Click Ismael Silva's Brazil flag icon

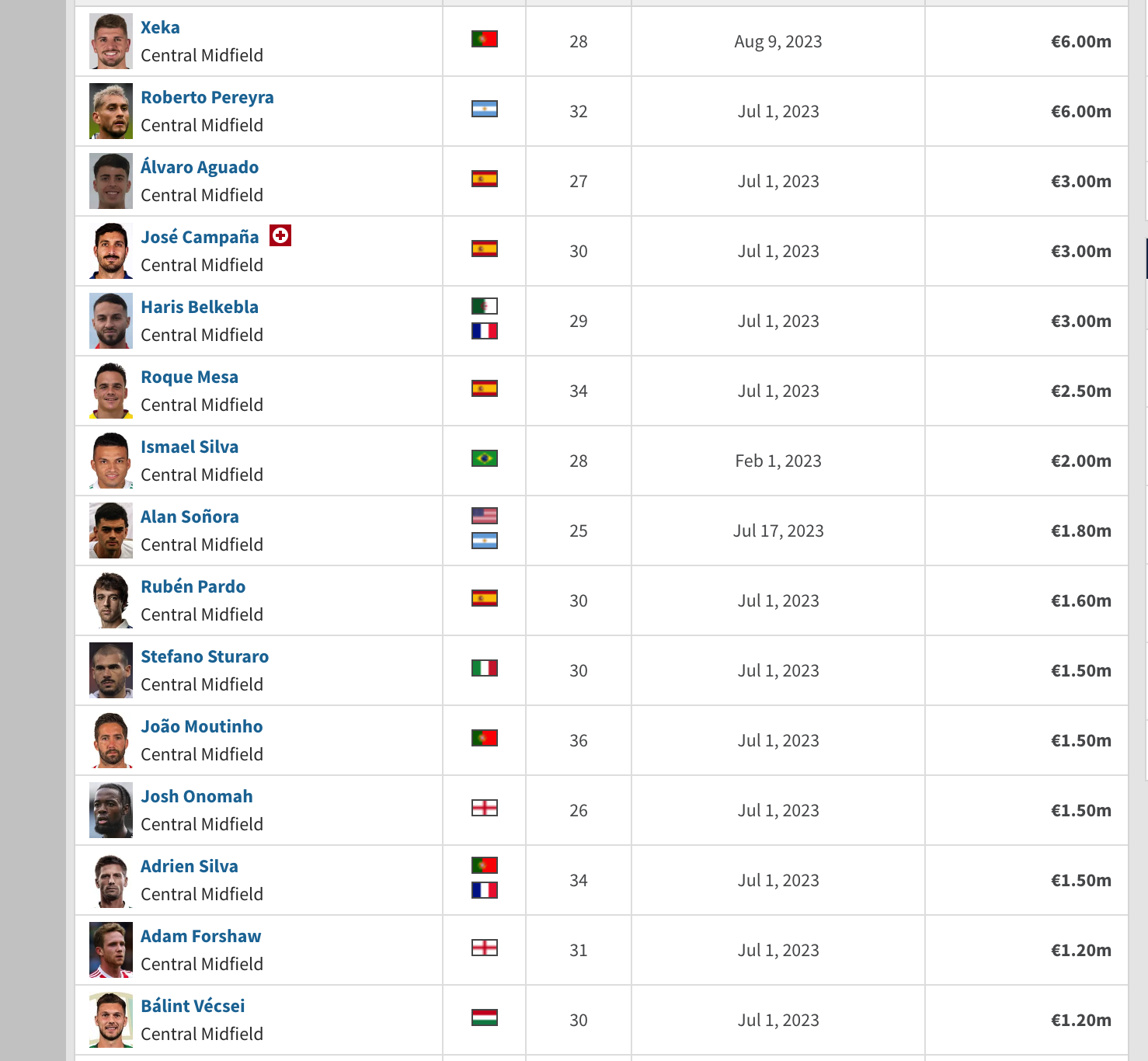(485, 458)
